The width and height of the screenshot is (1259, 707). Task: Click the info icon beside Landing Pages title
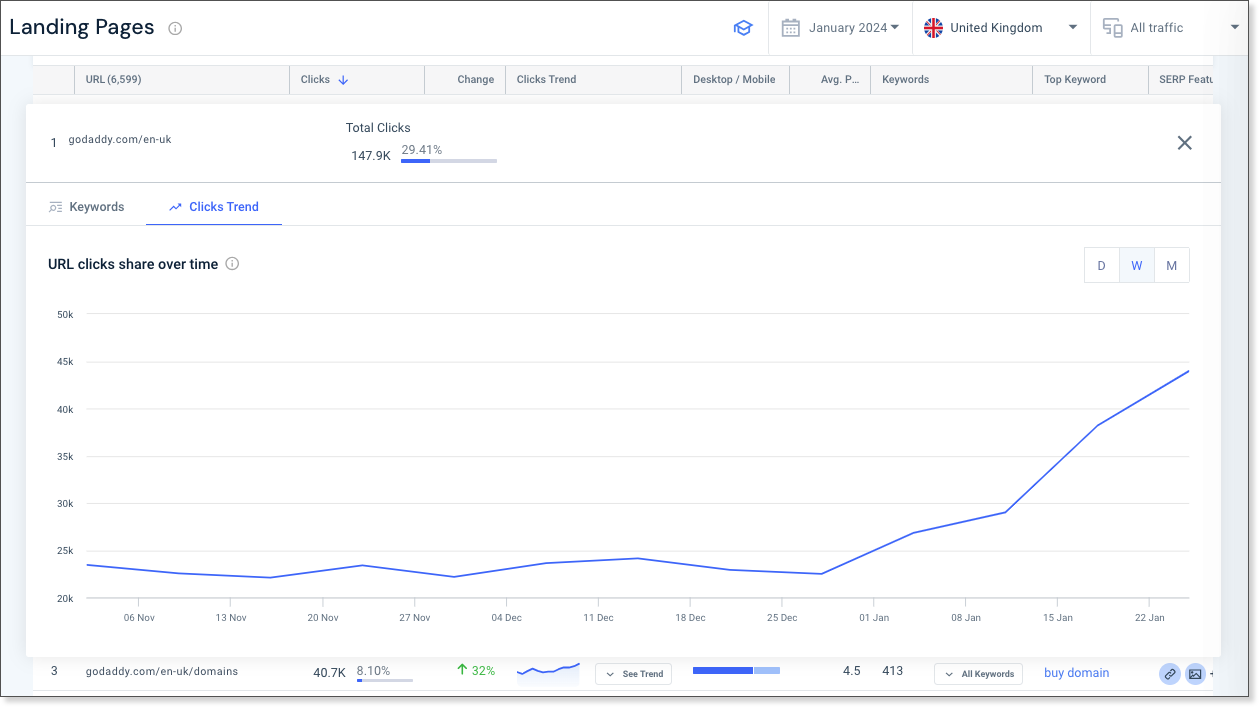(x=175, y=28)
